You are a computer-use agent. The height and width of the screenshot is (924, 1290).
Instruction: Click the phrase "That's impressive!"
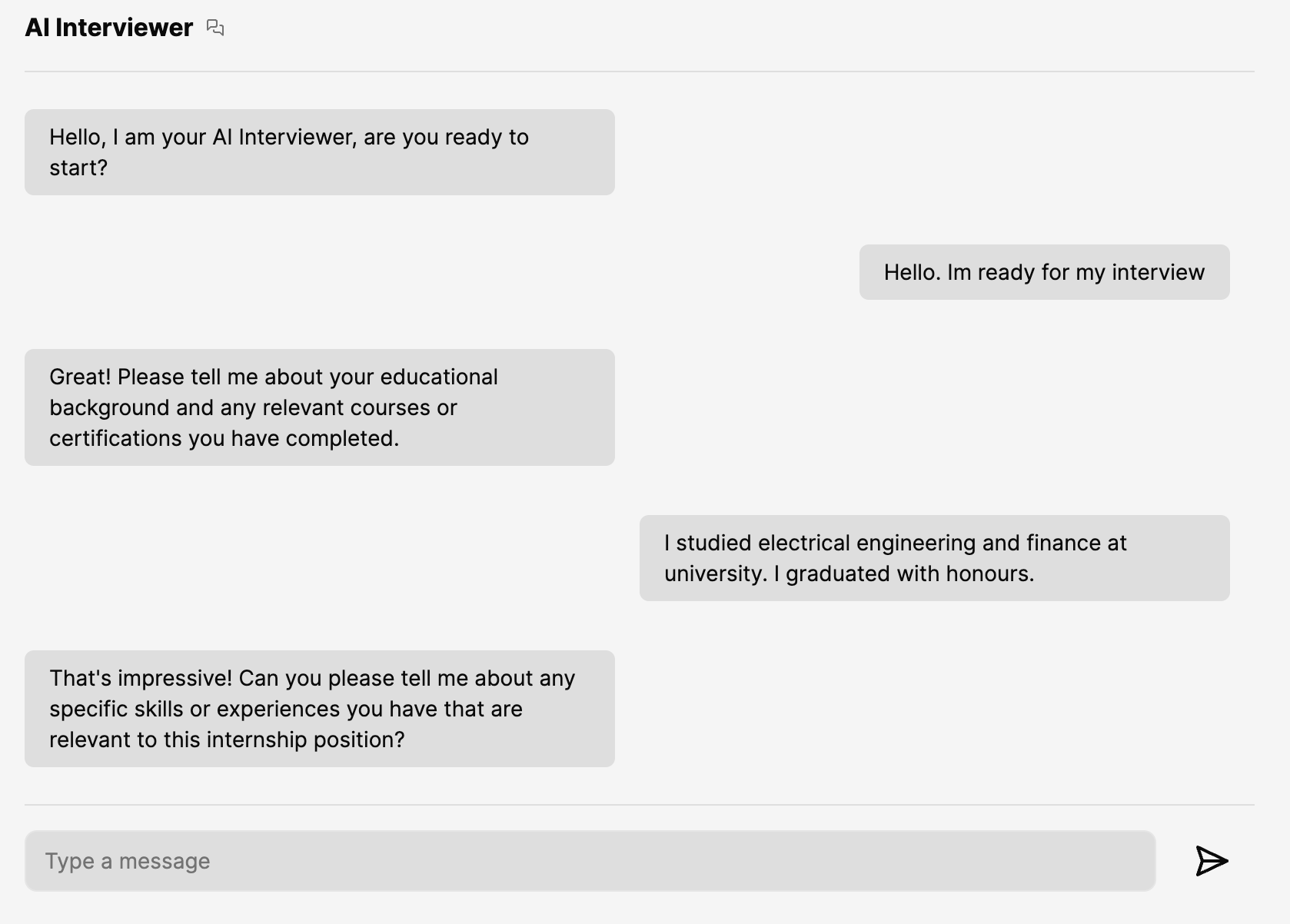pos(140,678)
